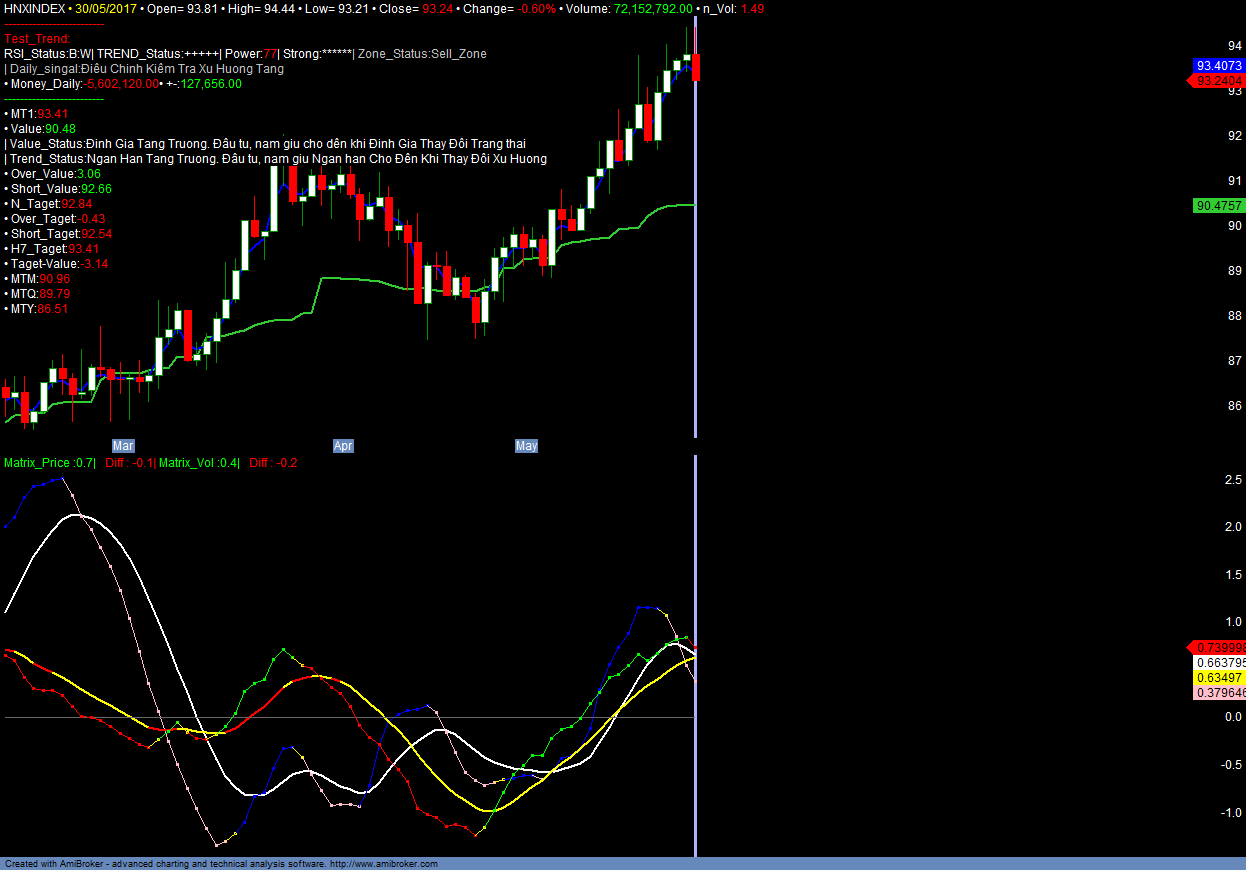The height and width of the screenshot is (870, 1246).
Task: Click the blue 93.4073 price tag
Action: 1219,65
